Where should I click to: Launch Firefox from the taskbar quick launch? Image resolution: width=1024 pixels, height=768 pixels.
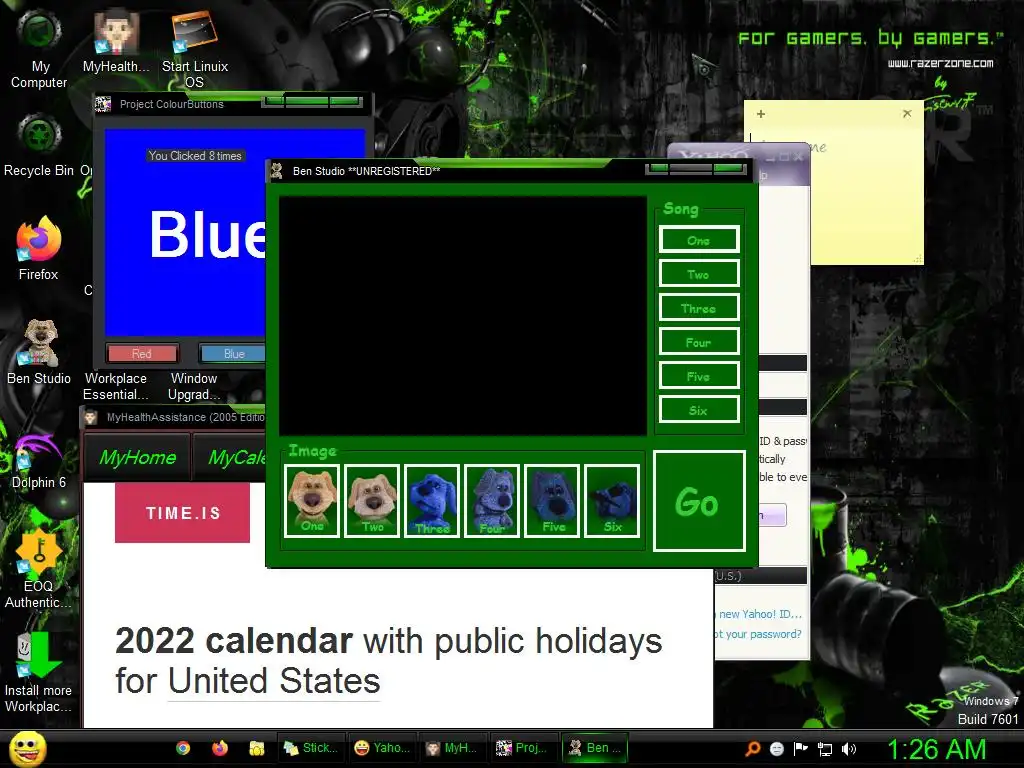220,748
